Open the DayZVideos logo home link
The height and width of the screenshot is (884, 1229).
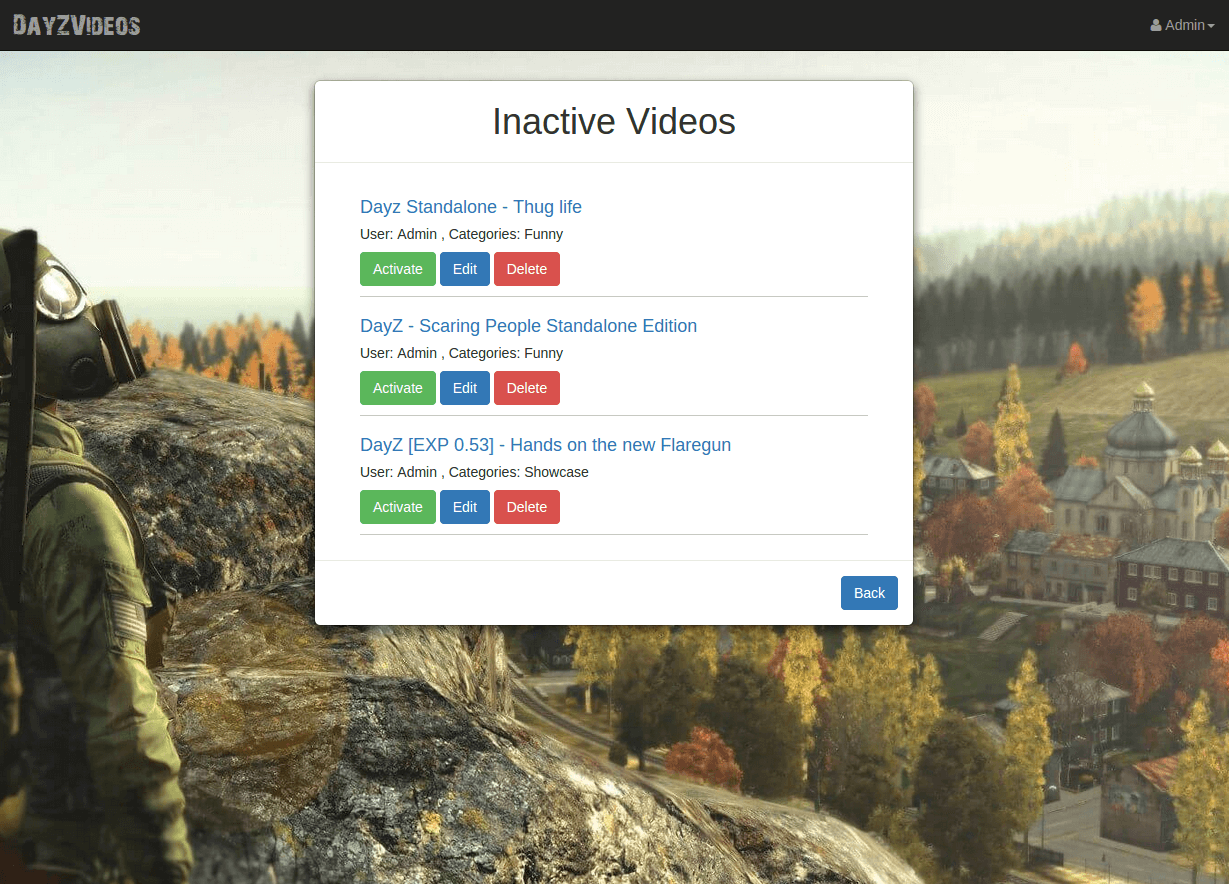pyautogui.click(x=77, y=25)
